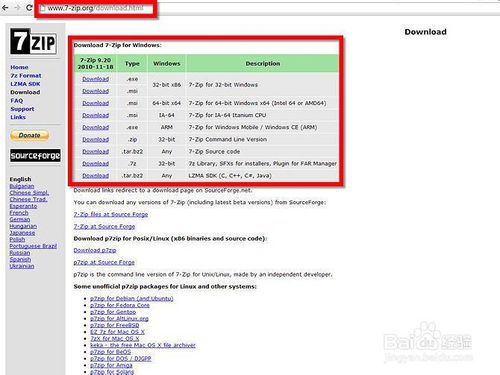Click the SourceForge logo badge

coord(35,156)
